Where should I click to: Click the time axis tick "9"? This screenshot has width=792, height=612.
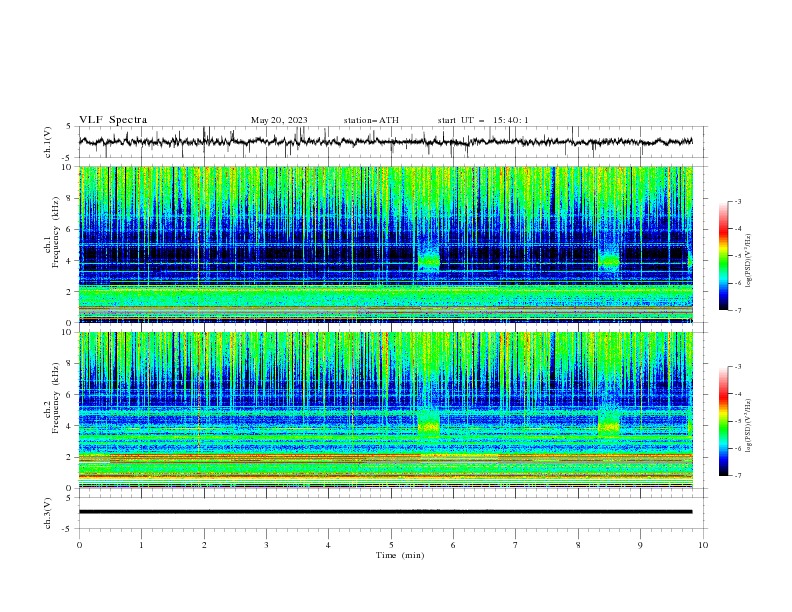(x=640, y=545)
